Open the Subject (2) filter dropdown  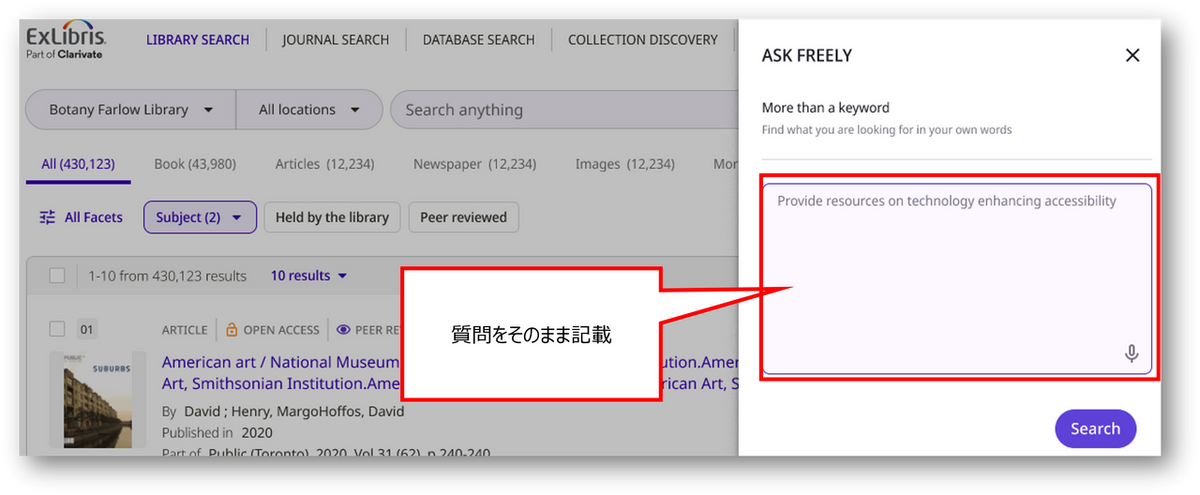200,217
